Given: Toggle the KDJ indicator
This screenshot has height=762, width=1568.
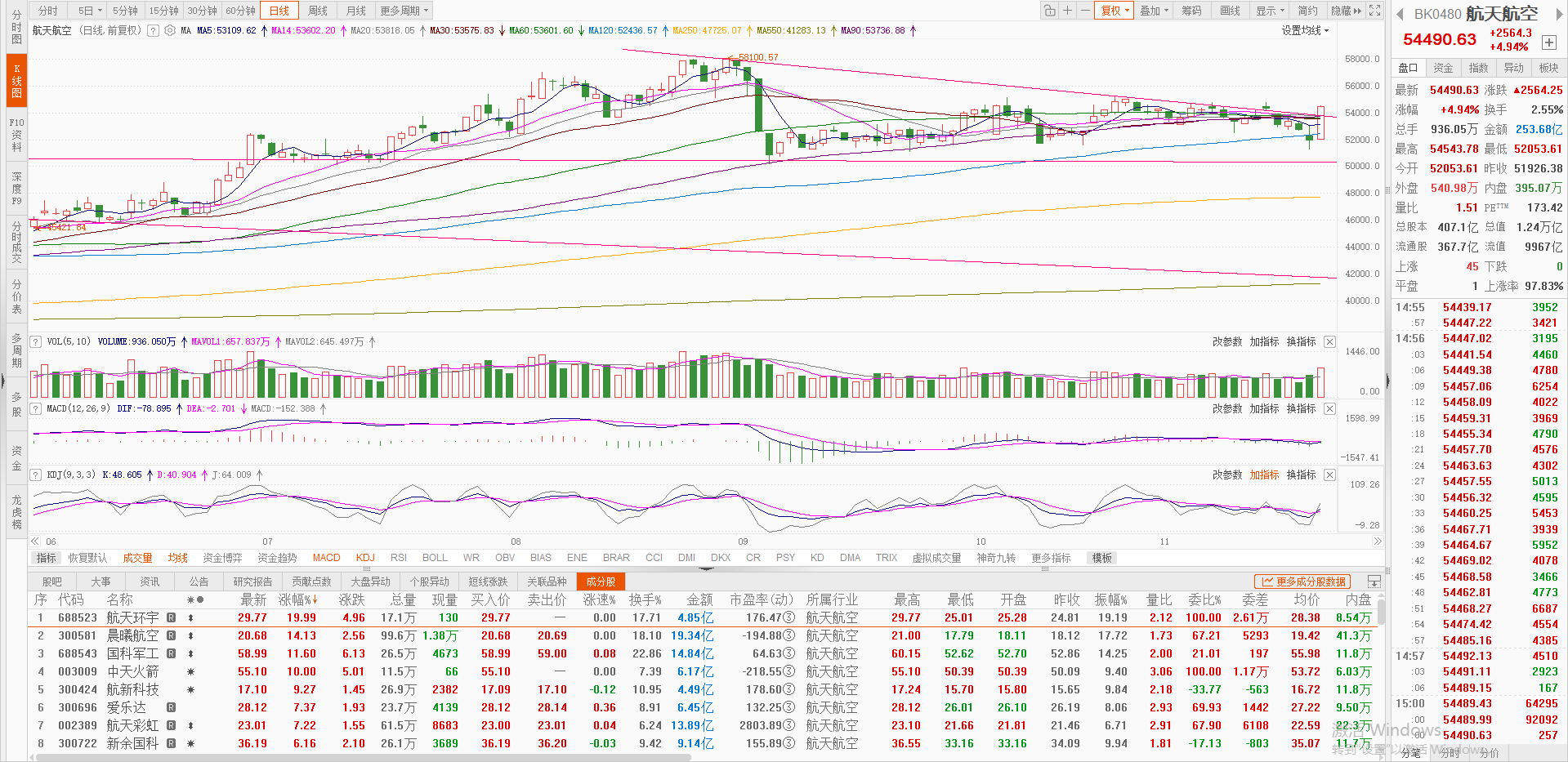Looking at the screenshot, I should coord(365,558).
